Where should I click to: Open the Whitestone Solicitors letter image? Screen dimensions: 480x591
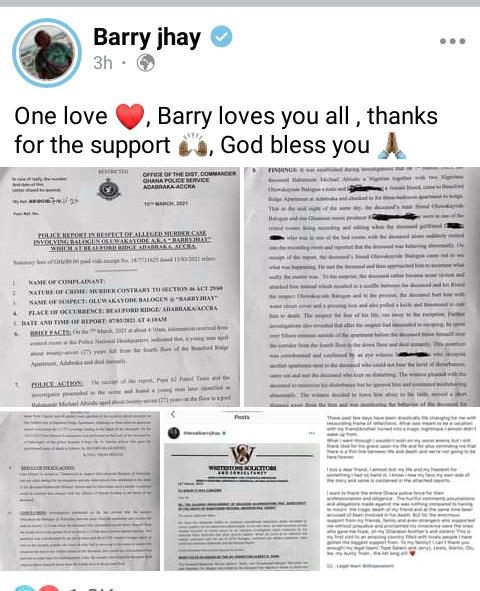(242, 491)
